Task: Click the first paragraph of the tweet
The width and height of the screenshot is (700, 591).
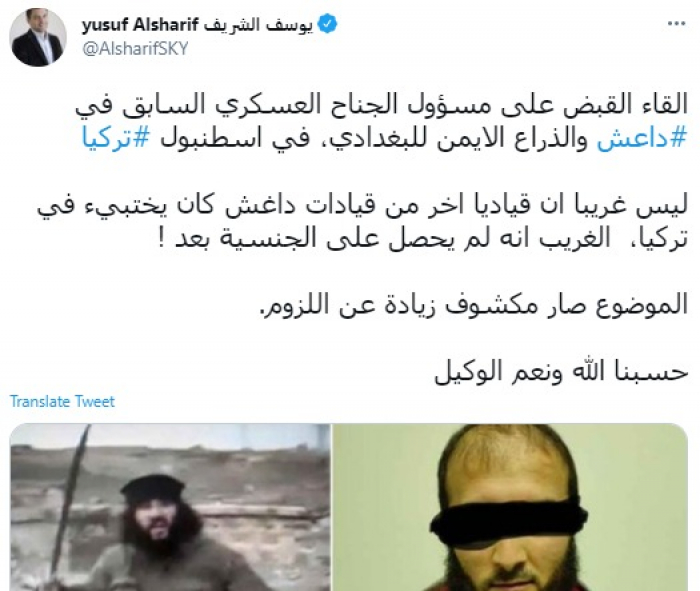Action: point(382,121)
